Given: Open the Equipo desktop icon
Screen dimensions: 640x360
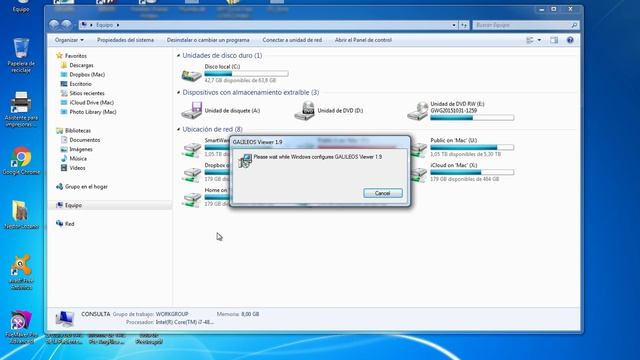Looking at the screenshot, I should point(21,6).
